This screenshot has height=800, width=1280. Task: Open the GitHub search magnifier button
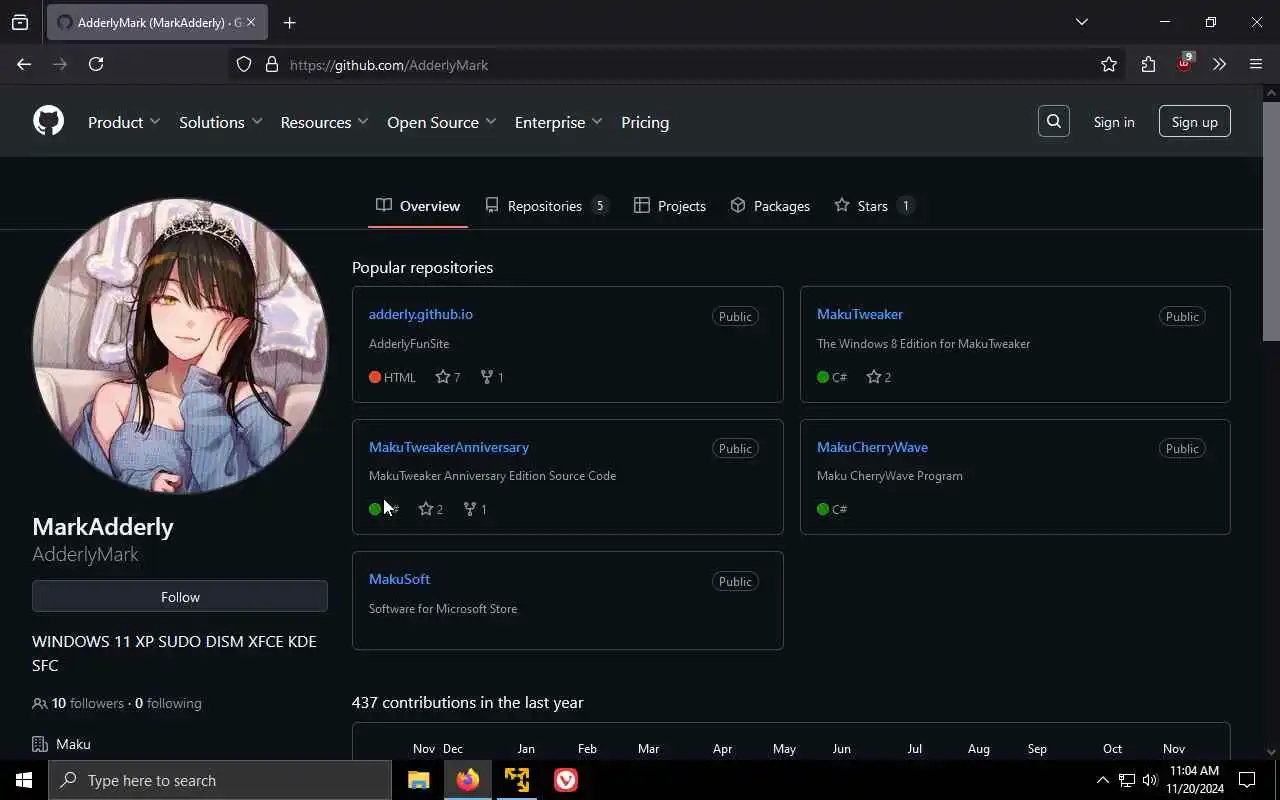click(1054, 121)
